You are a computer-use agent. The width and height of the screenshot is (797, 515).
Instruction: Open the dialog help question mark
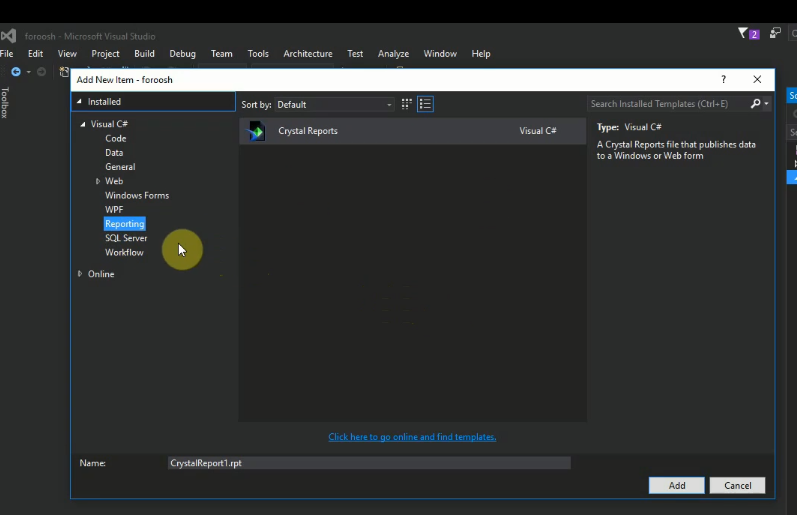[723, 79]
